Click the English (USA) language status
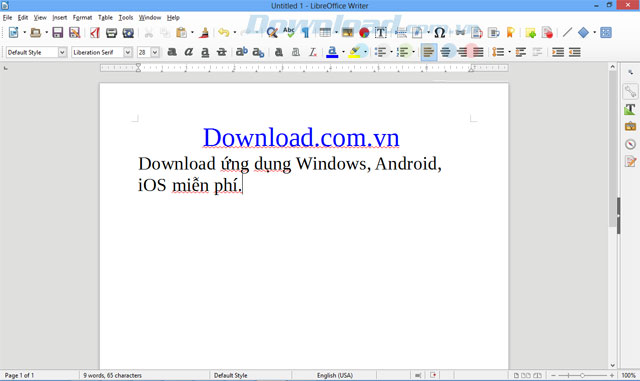Image resolution: width=640 pixels, height=381 pixels. 335,375
